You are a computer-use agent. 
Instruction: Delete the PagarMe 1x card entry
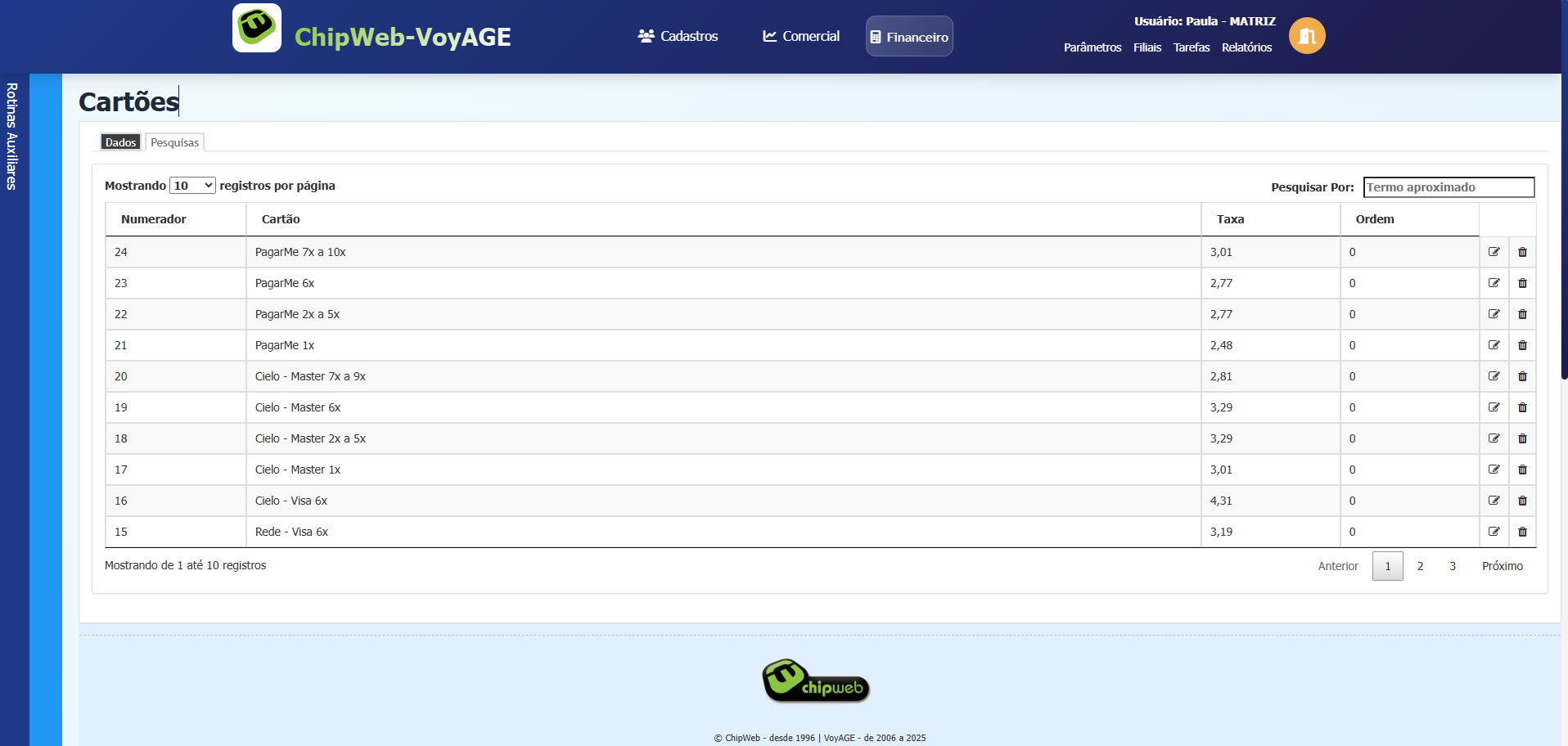point(1522,345)
